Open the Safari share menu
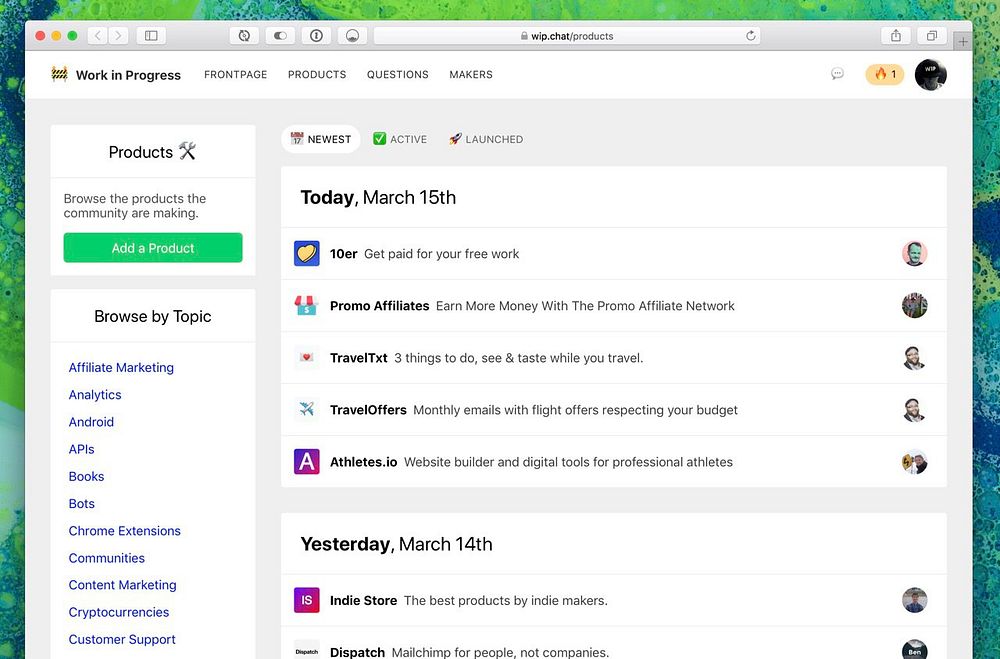Viewport: 1000px width, 659px height. [x=896, y=36]
